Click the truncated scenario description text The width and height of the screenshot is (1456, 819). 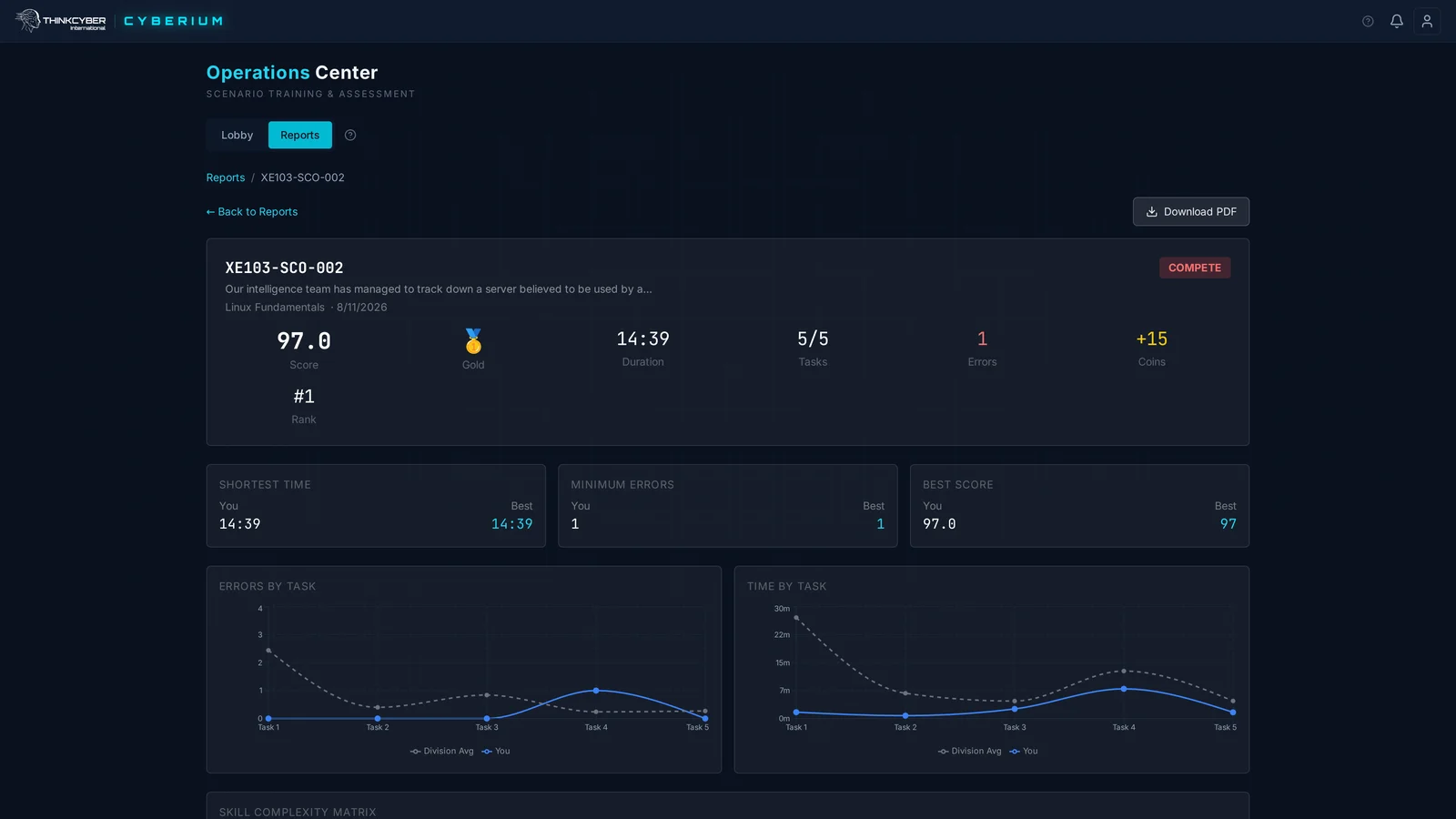click(x=439, y=289)
